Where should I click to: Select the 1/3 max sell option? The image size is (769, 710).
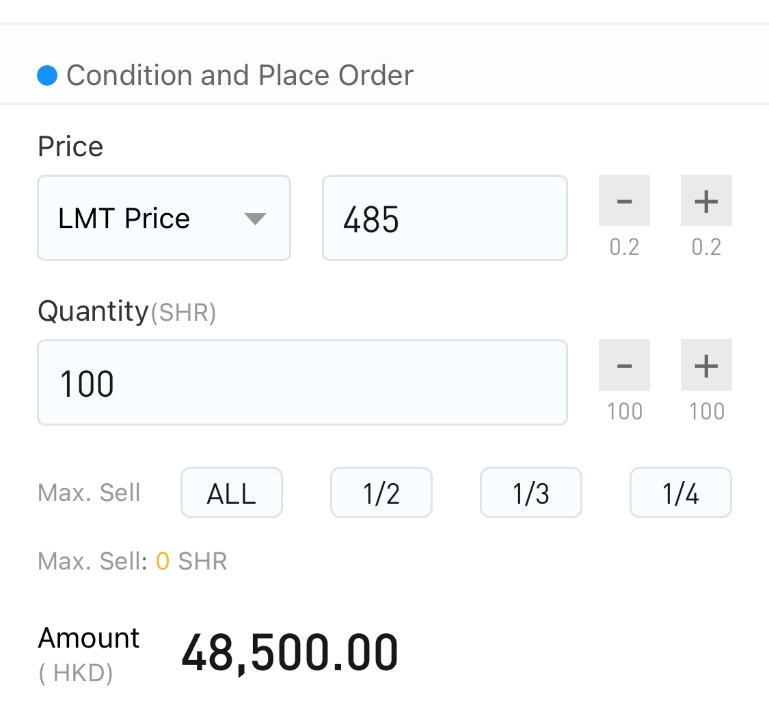[531, 492]
